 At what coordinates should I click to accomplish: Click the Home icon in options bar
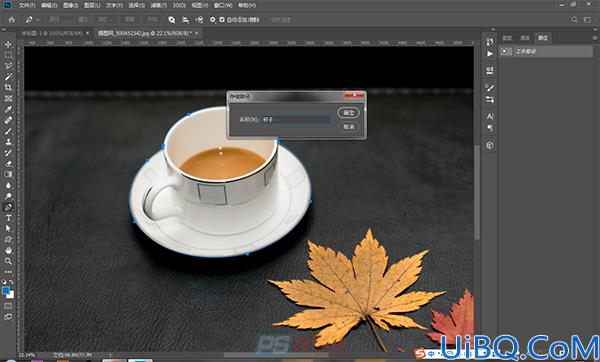click(12, 20)
